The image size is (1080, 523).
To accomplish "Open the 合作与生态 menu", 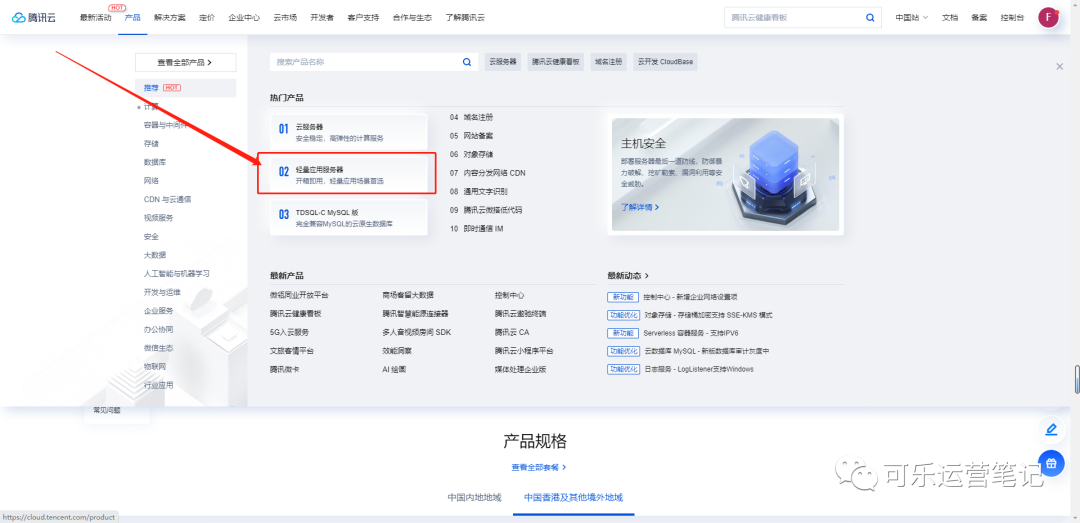I will pyautogui.click(x=412, y=18).
